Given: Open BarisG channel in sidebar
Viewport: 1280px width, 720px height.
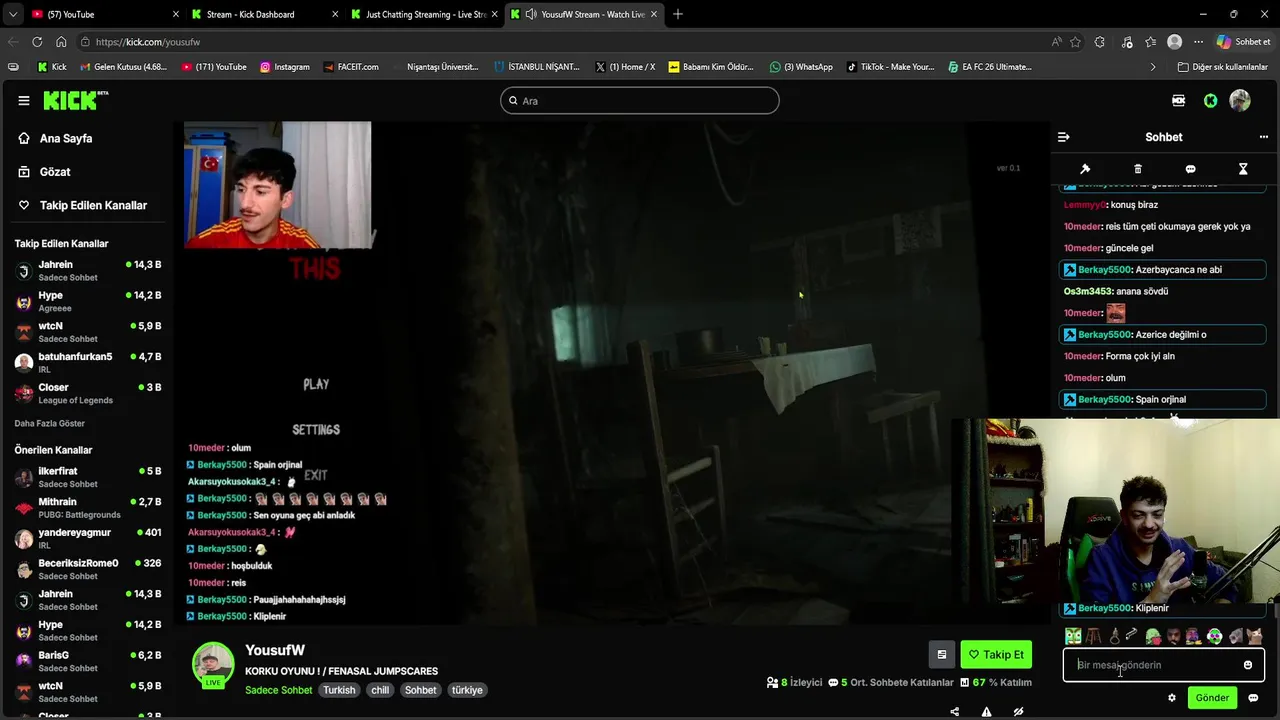Looking at the screenshot, I should point(88,661).
